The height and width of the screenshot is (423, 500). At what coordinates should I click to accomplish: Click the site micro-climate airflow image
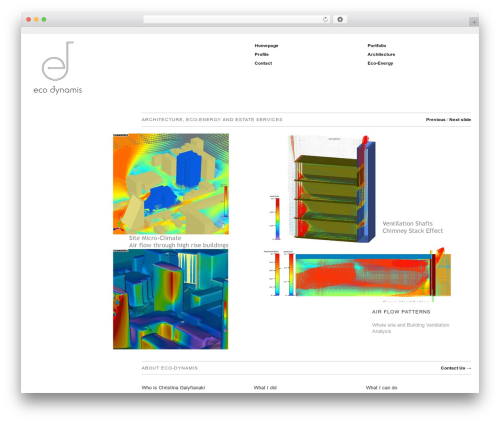click(171, 184)
